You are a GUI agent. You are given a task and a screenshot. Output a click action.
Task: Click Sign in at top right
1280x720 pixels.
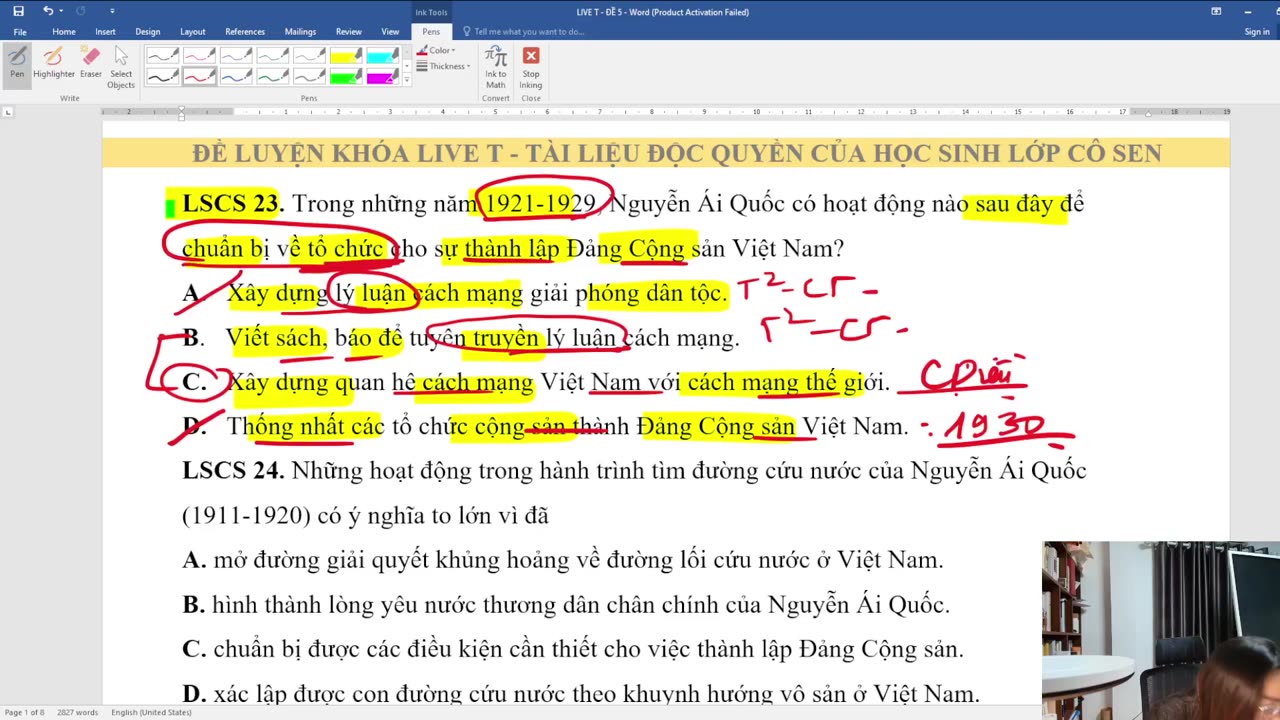(1257, 32)
